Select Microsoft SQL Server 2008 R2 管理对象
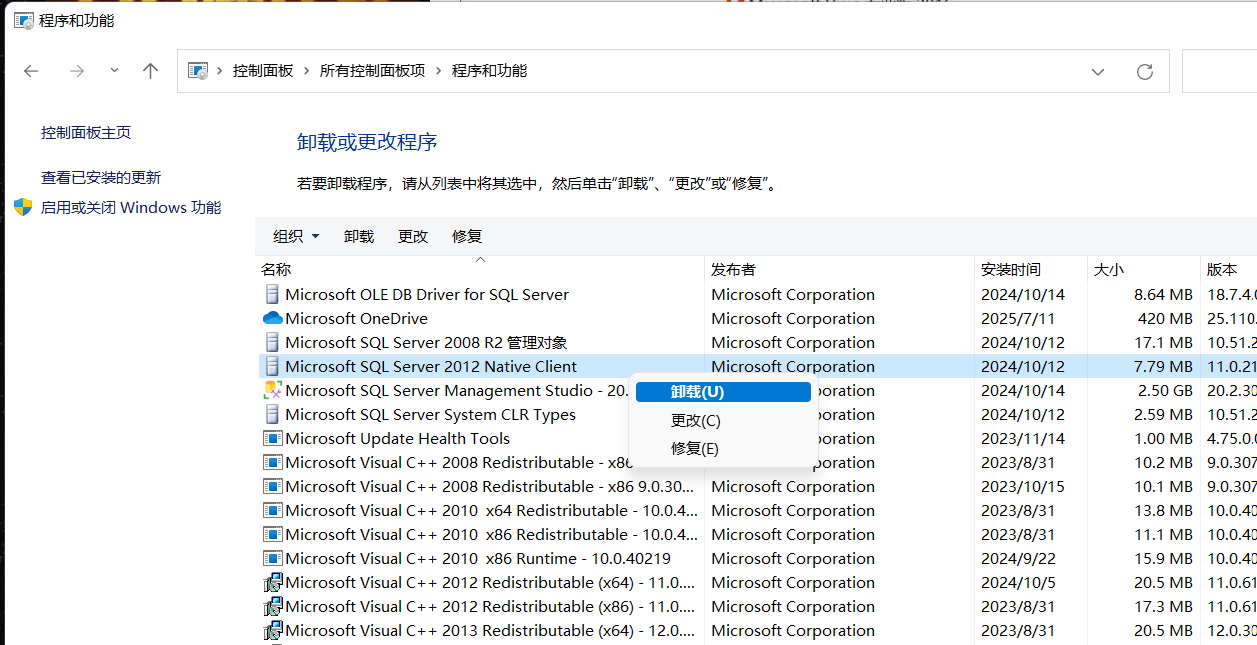The image size is (1257, 645). [x=426, y=342]
